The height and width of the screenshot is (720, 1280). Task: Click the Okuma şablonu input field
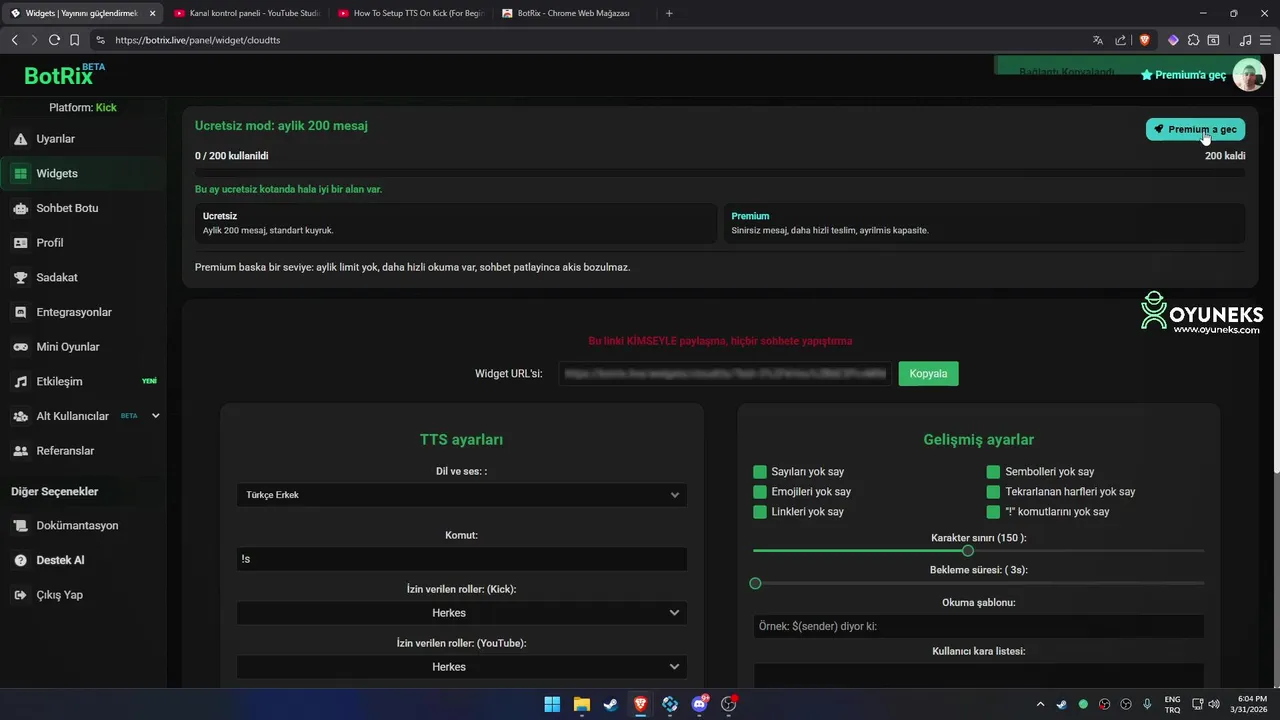tap(978, 626)
